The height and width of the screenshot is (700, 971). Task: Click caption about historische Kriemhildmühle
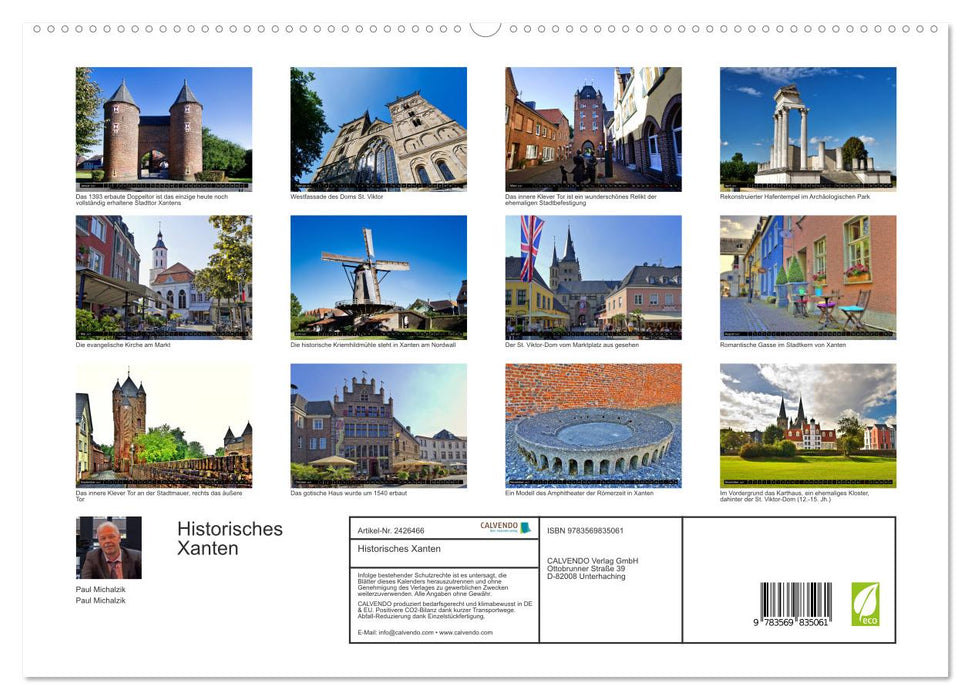pyautogui.click(x=373, y=345)
